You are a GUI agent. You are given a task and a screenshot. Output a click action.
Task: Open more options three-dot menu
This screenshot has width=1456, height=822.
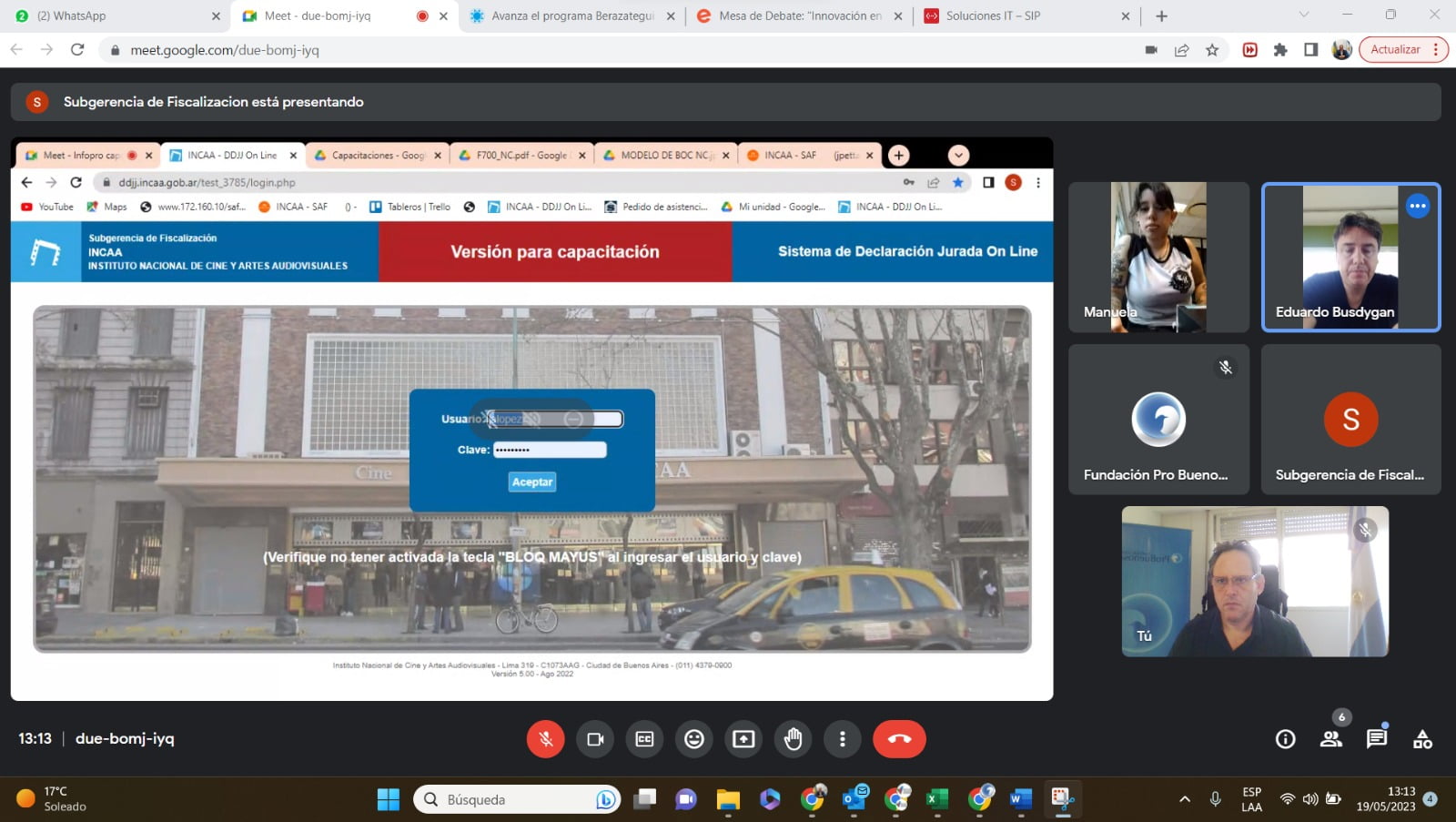[843, 739]
